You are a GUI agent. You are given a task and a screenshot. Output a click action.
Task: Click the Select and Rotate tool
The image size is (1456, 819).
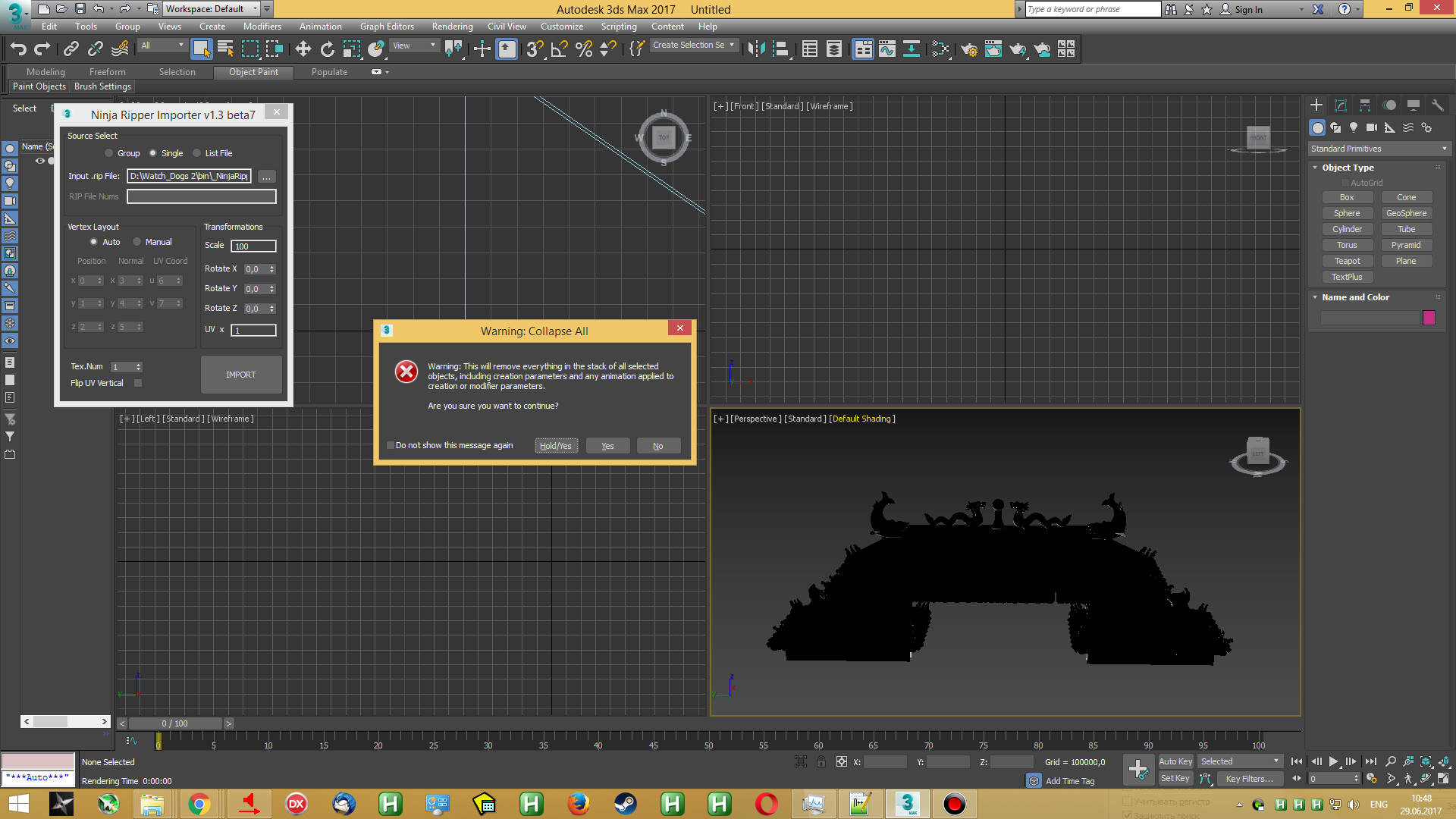(x=327, y=49)
